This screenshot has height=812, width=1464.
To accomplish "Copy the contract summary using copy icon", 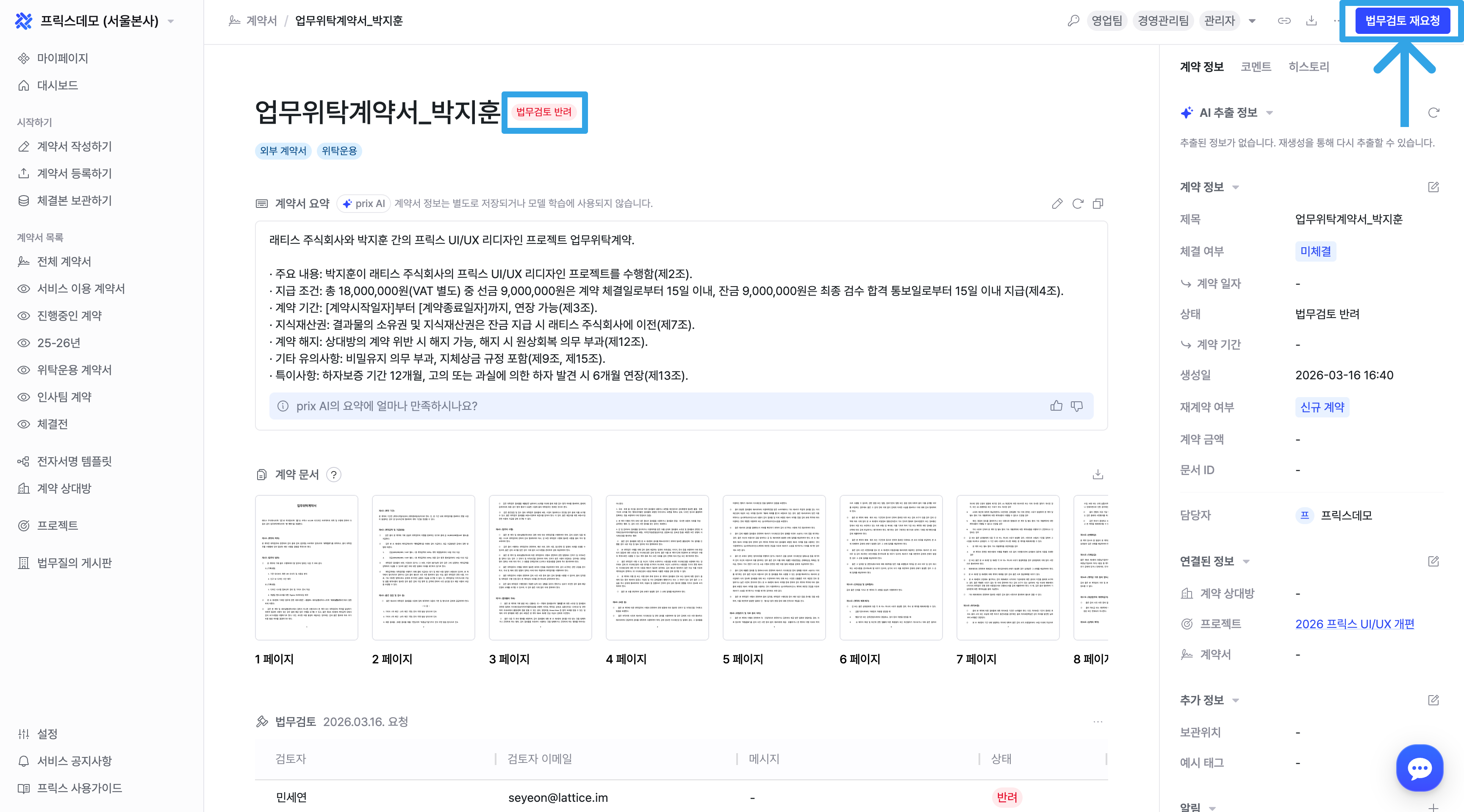I will point(1098,204).
